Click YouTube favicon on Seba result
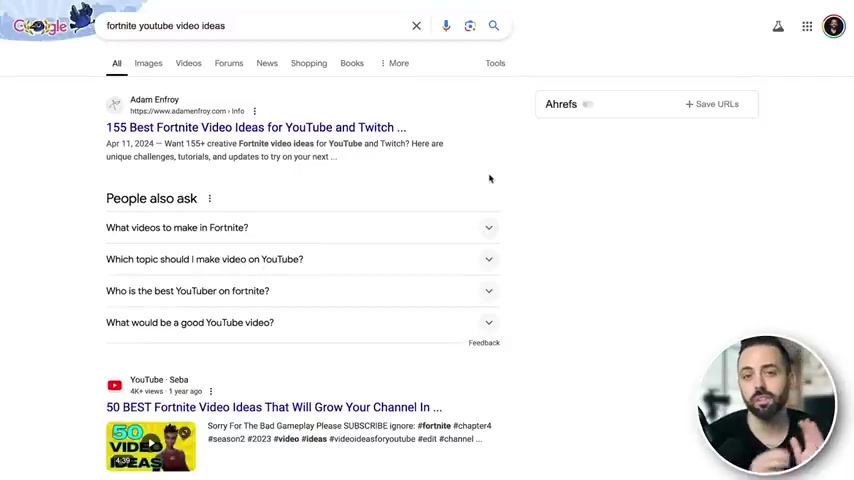This screenshot has width=854, height=480. pos(114,386)
